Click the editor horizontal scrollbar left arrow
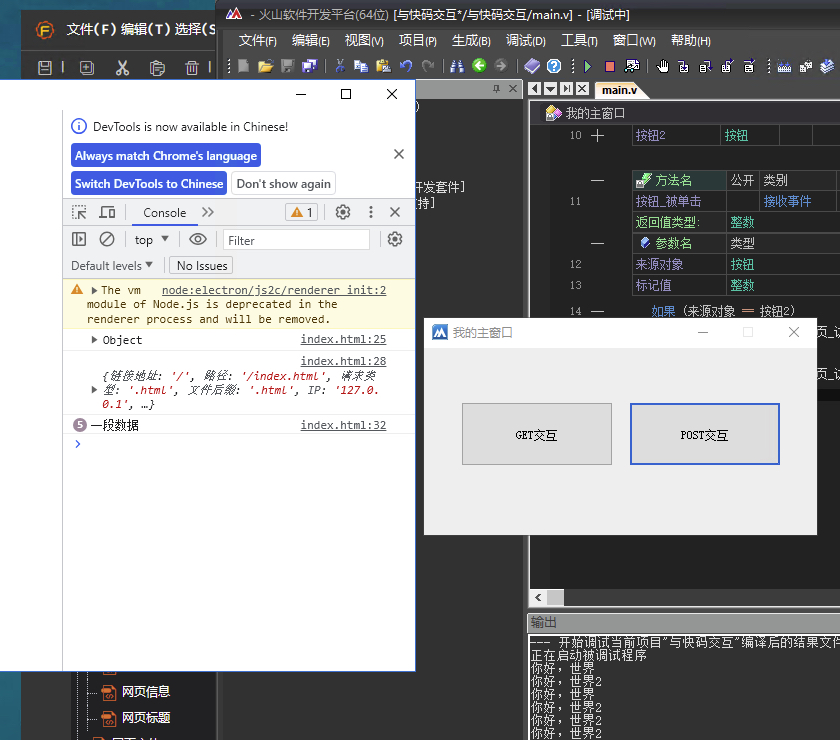 click(538, 597)
